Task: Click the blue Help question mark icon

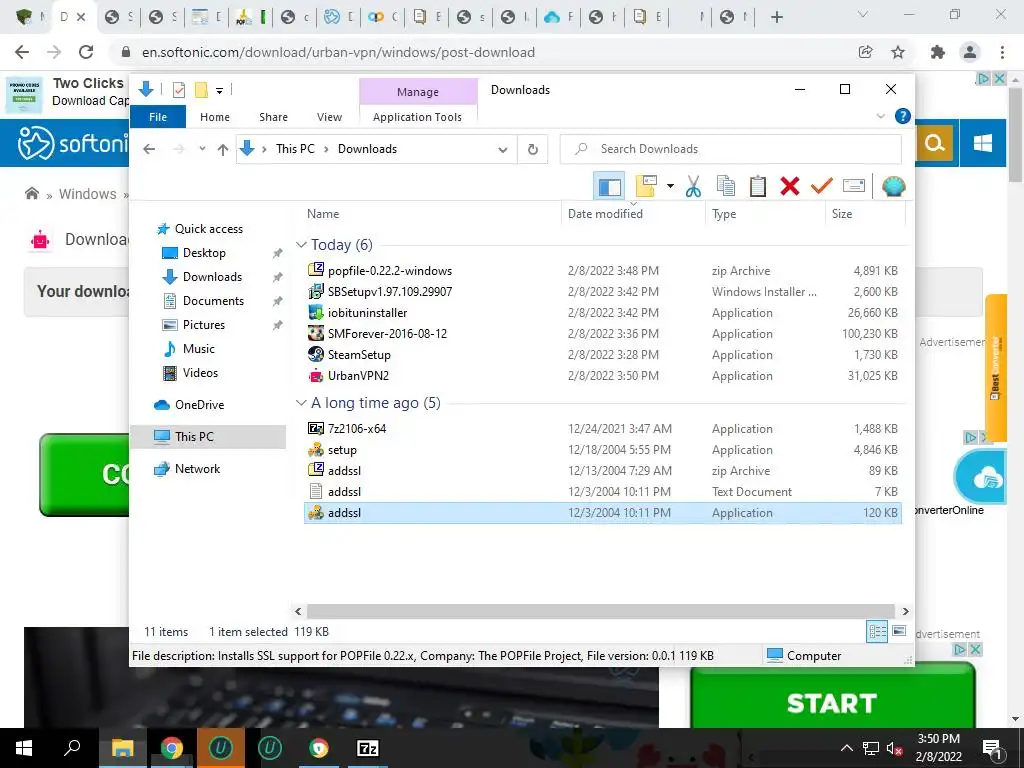Action: tap(903, 116)
